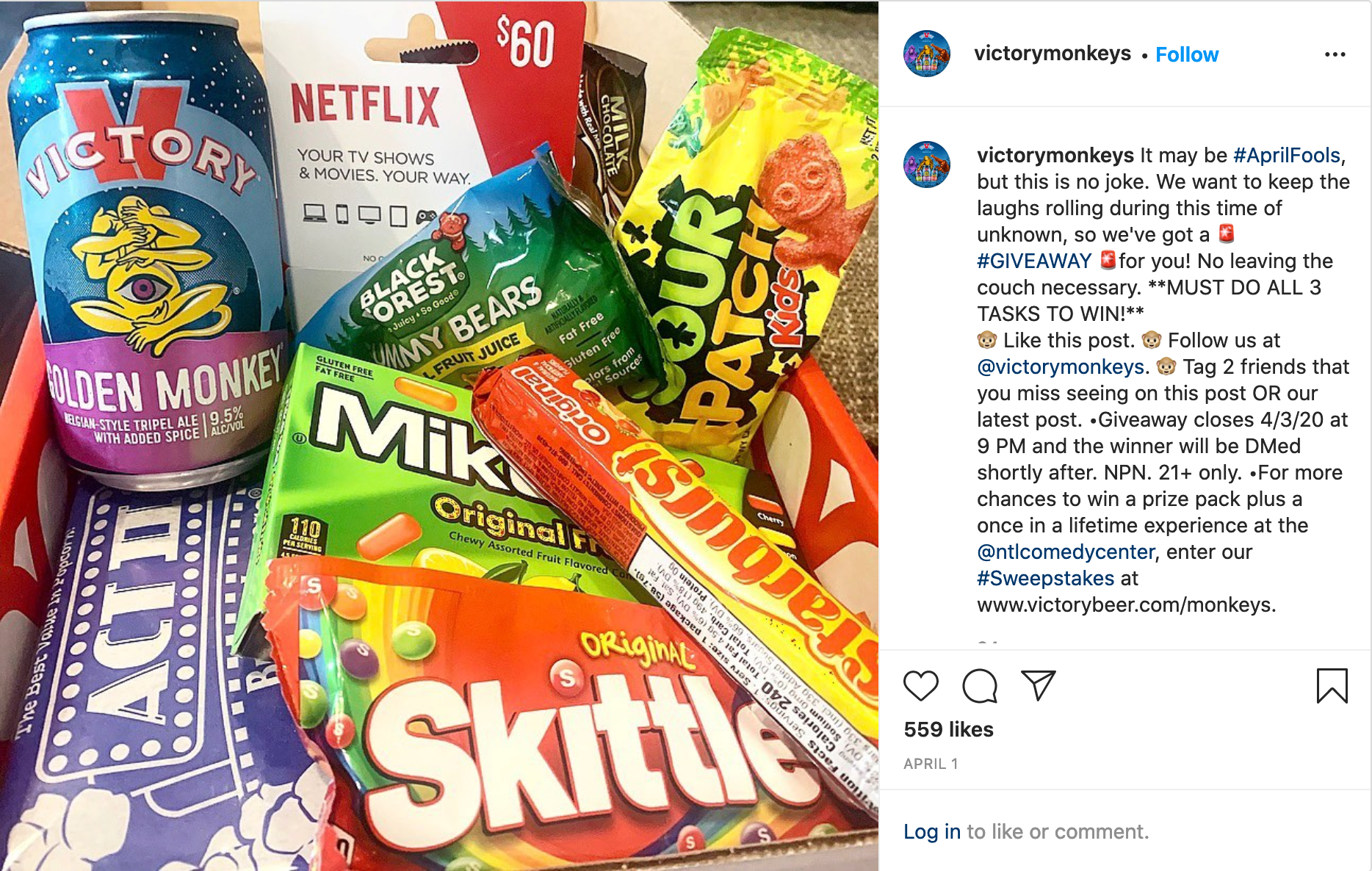The image size is (1372, 871).
Task: Click the caption text mentioning www.victorybeer.com/monkeys
Action: (x=1126, y=605)
